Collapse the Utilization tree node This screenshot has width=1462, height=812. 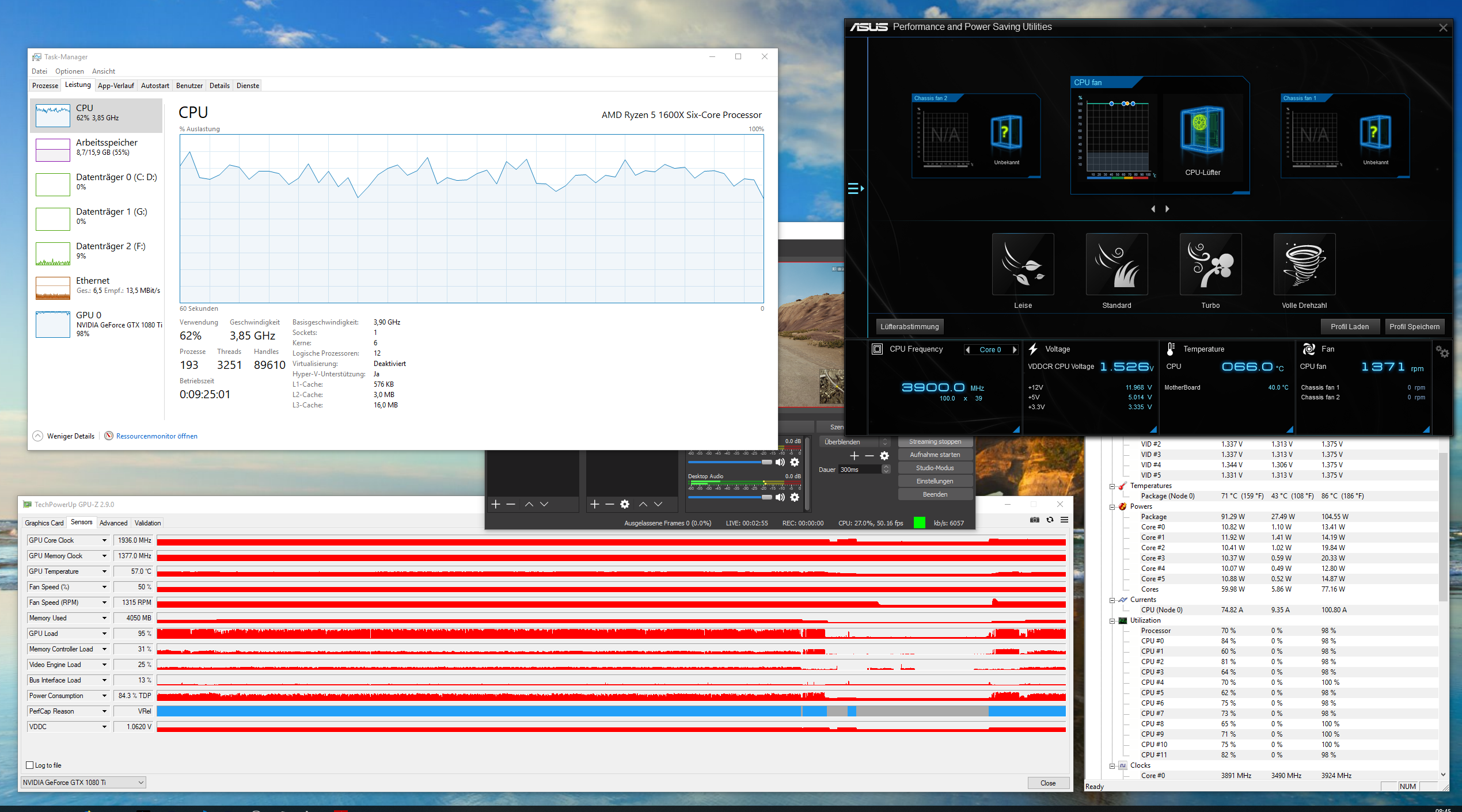click(x=1112, y=620)
